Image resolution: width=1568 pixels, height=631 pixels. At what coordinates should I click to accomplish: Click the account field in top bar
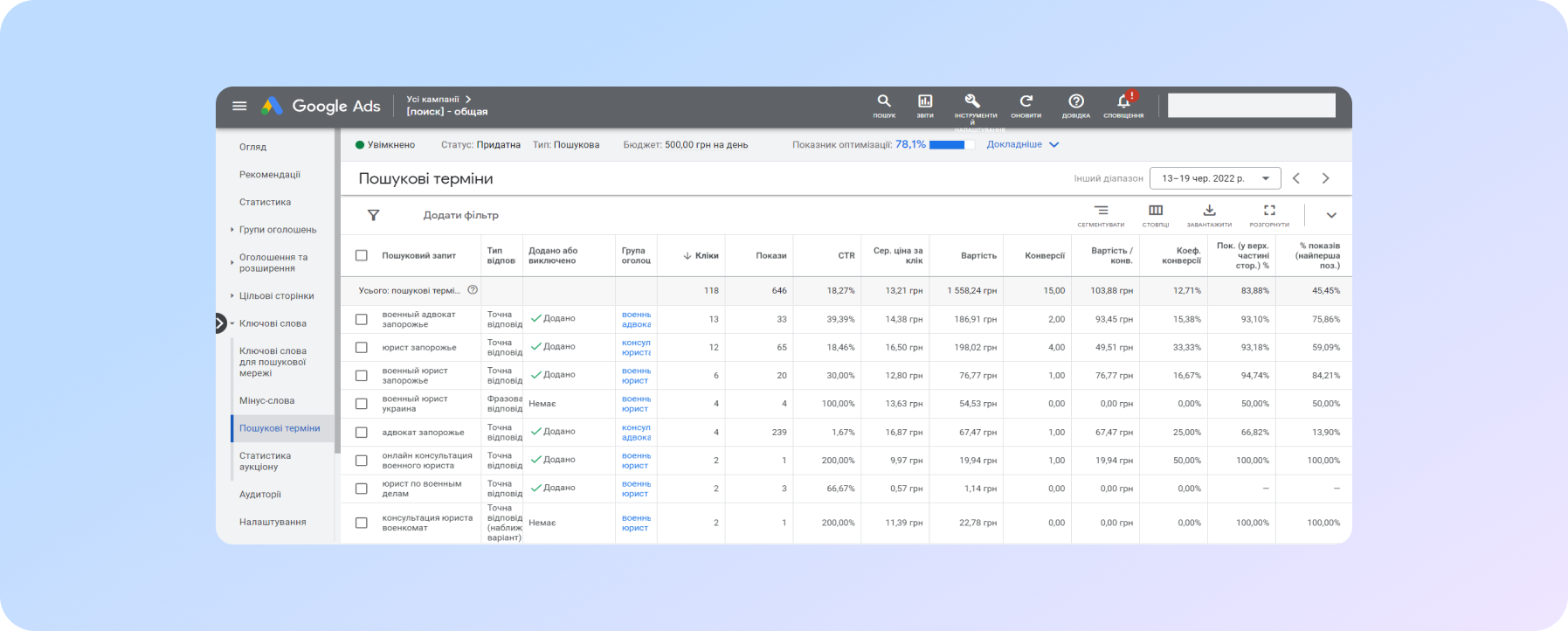pos(1251,105)
